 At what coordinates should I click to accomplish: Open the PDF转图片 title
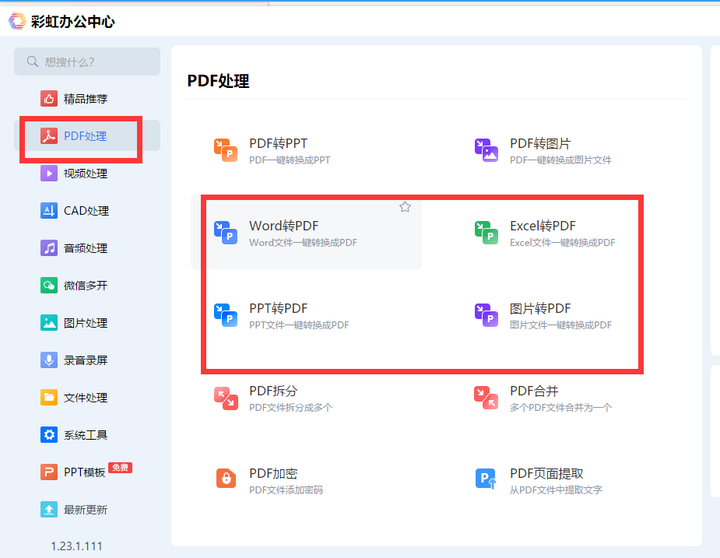[540, 143]
